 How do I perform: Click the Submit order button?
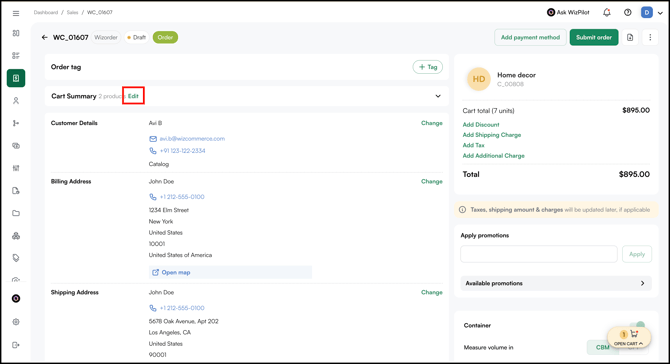tap(594, 38)
